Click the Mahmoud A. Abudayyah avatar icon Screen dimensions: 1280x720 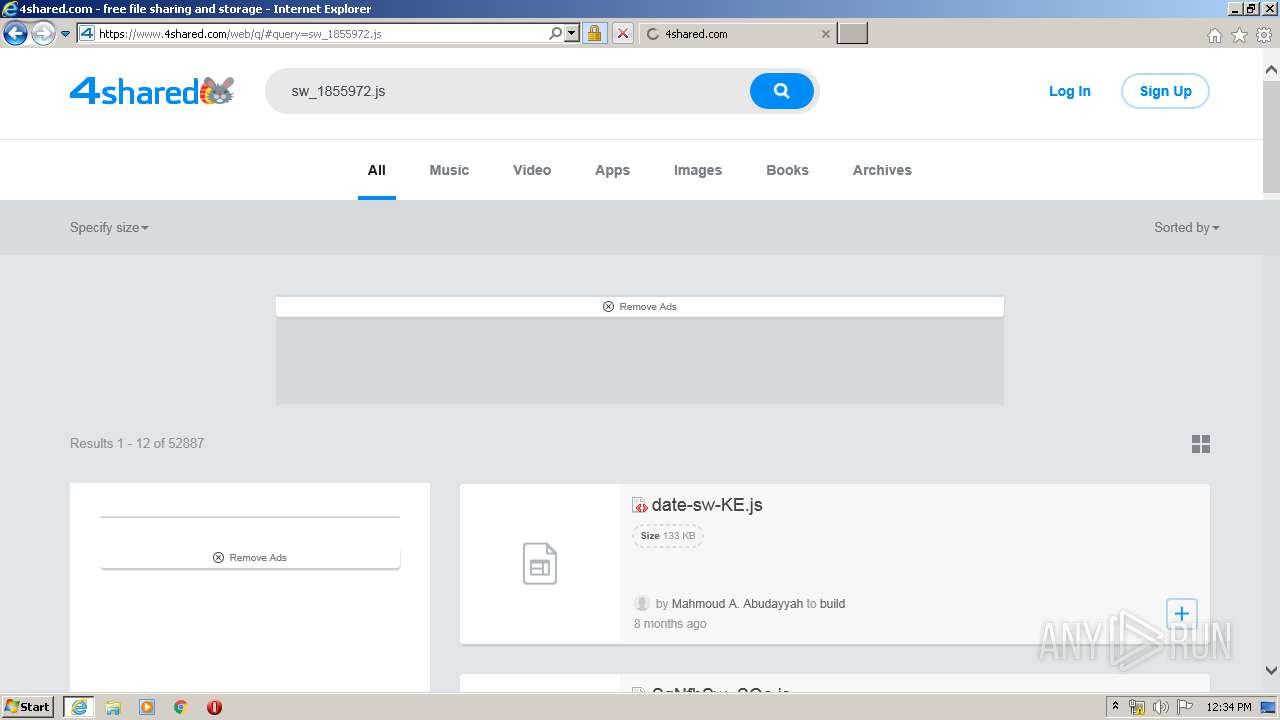642,603
